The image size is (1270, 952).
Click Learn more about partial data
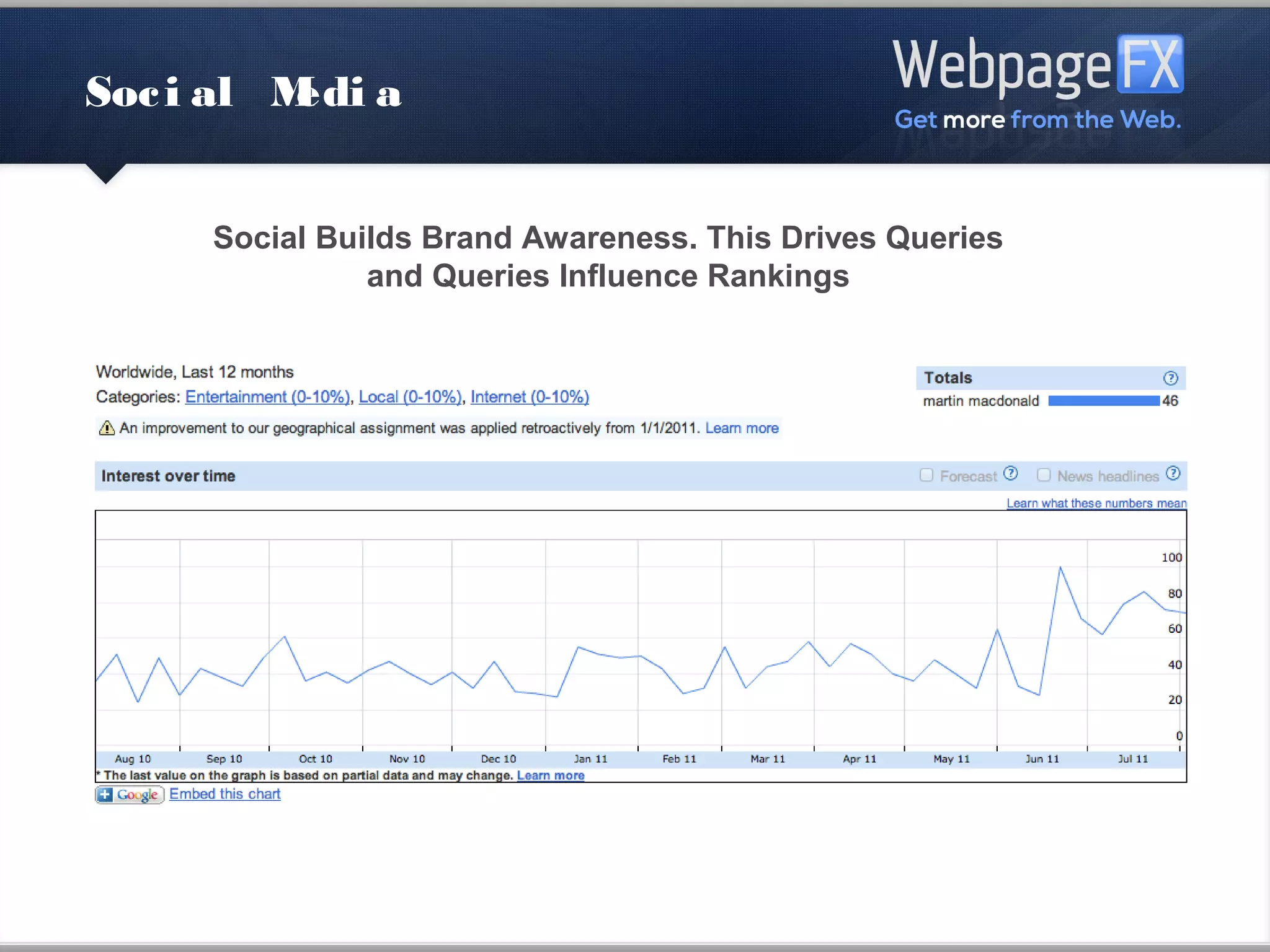point(551,775)
